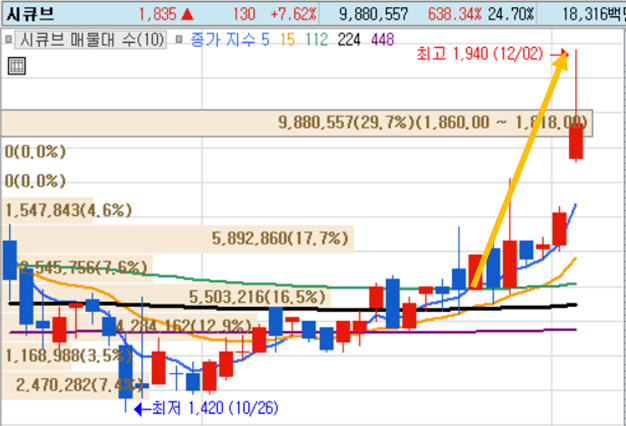Click the stock name 시큐브 in header
The image size is (626, 426).
click(x=30, y=14)
